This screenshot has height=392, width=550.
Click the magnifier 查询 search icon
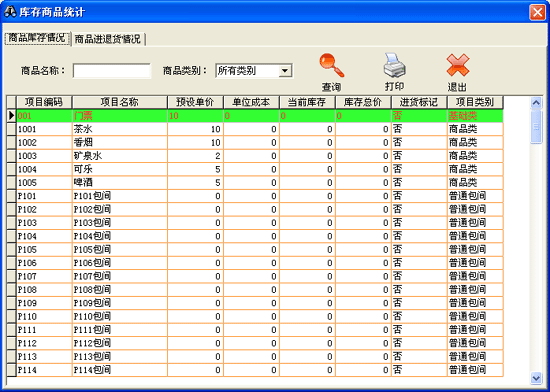[331, 65]
